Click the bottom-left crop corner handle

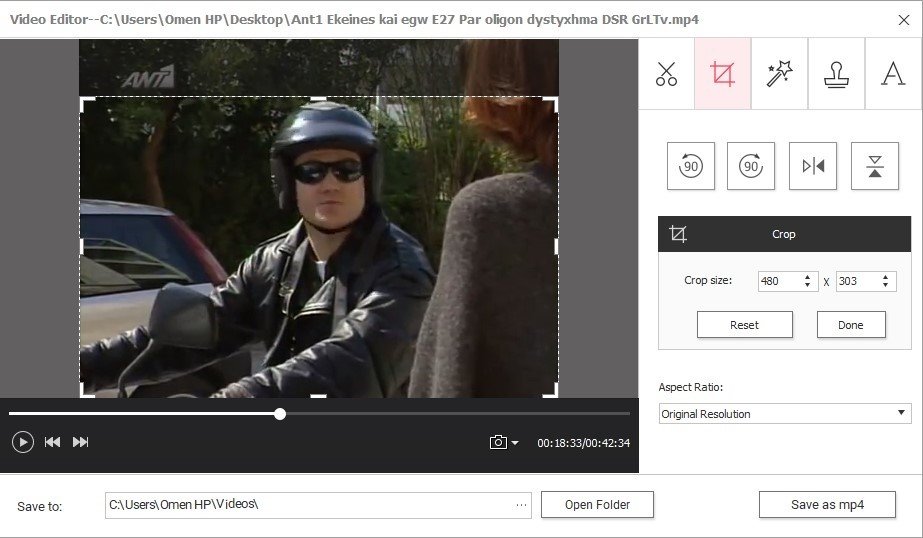86,391
